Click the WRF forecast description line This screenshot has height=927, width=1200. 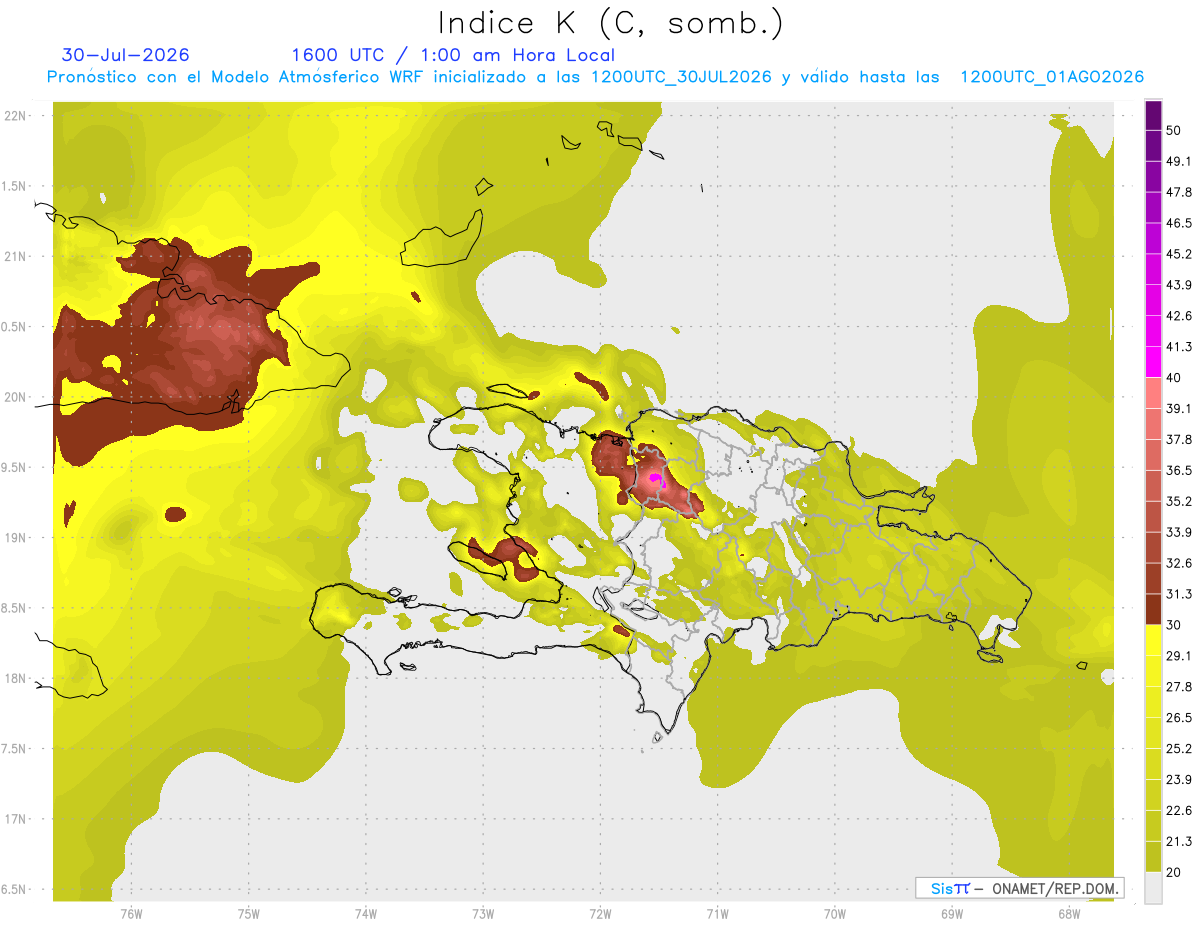click(x=595, y=77)
